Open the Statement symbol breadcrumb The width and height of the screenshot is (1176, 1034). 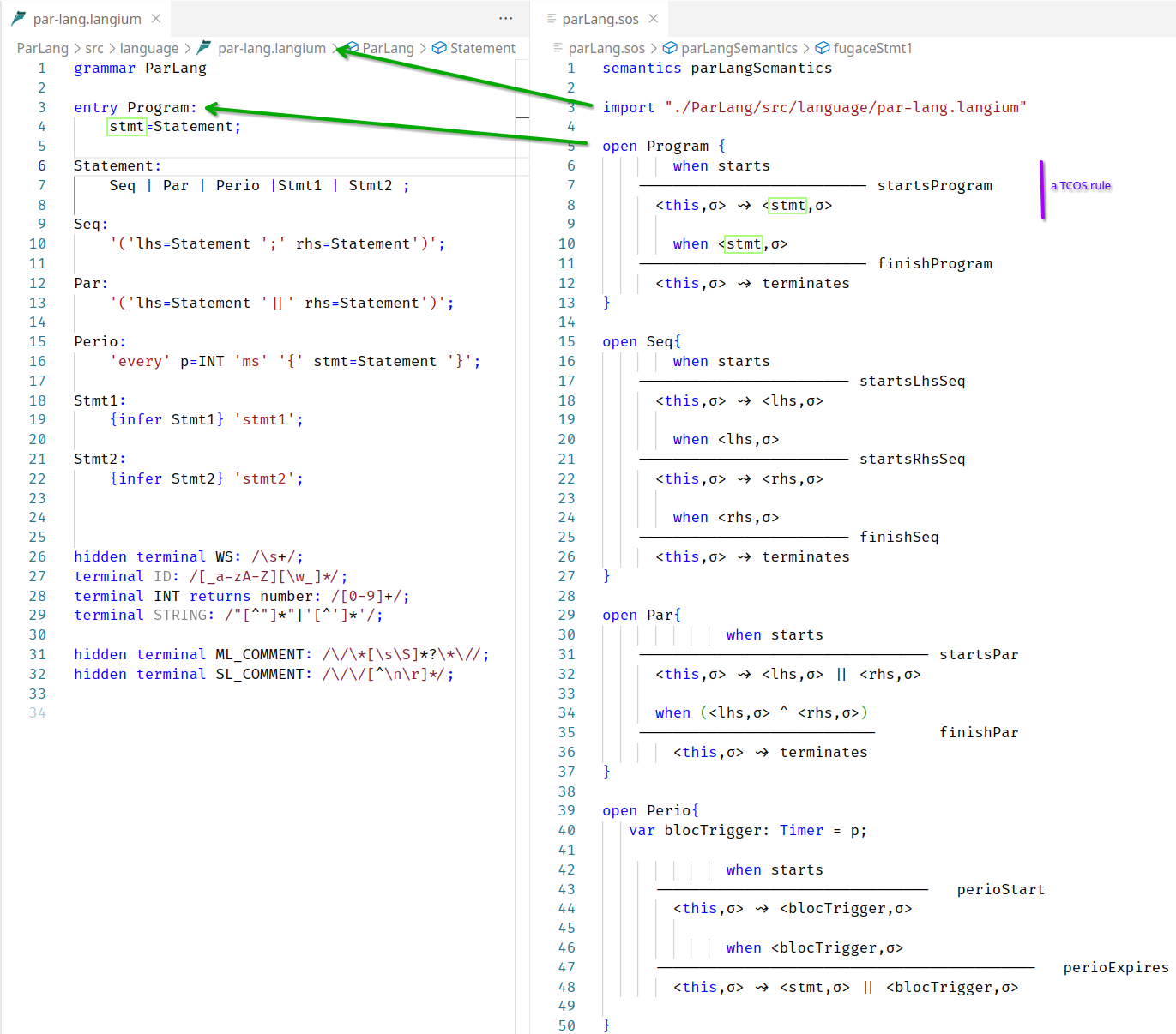[x=483, y=49]
